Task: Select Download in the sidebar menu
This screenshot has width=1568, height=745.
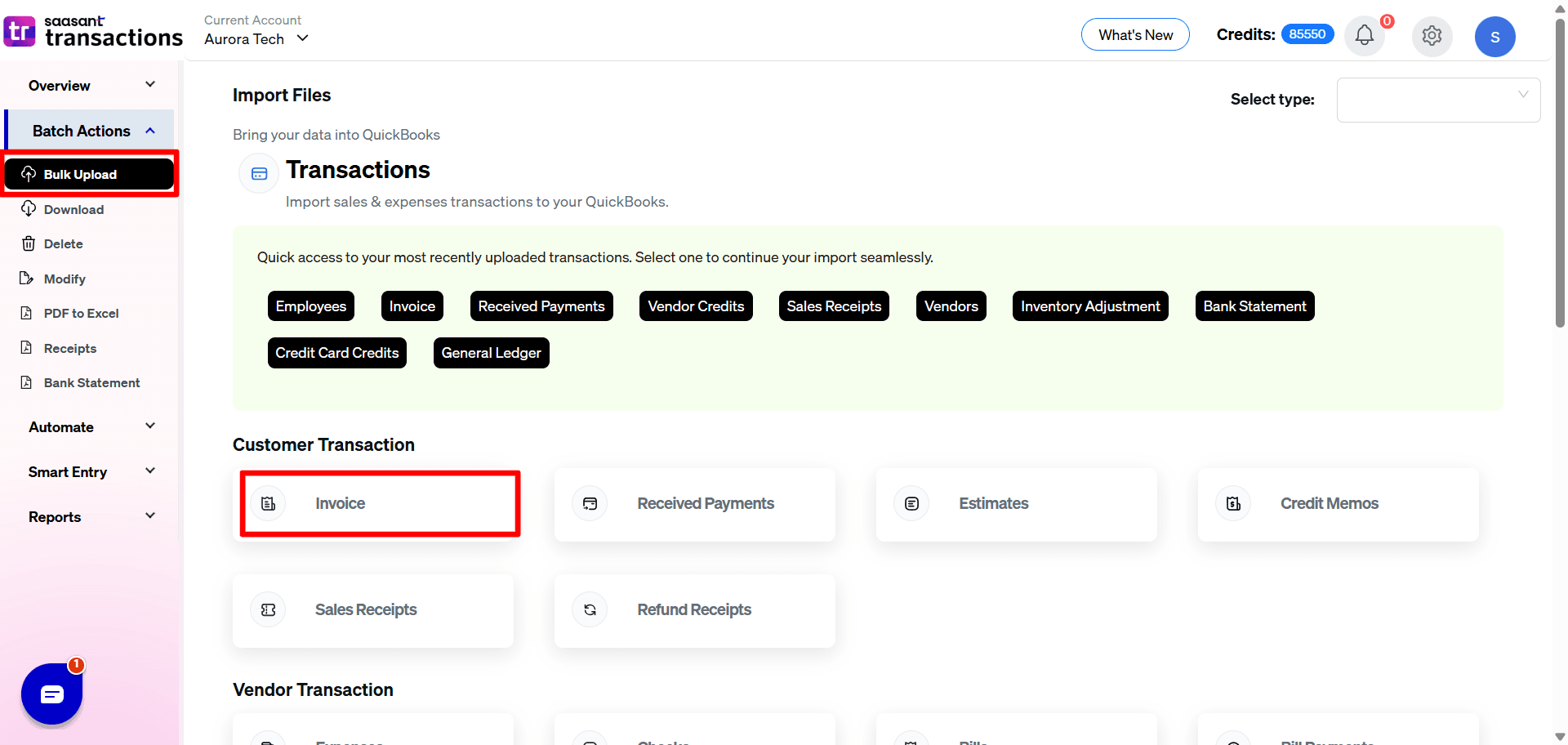Action: (73, 209)
